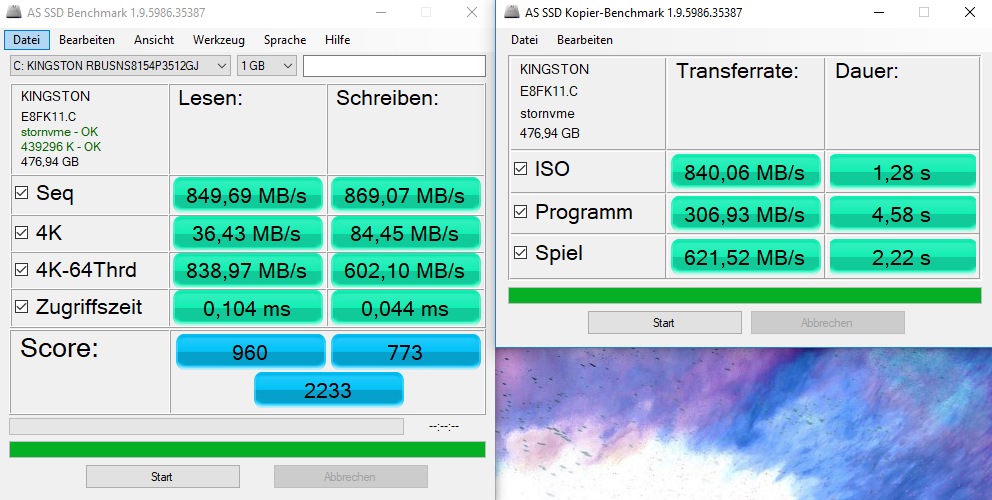Image resolution: width=992 pixels, height=500 pixels.
Task: Open the Sprache menu
Action: [285, 40]
